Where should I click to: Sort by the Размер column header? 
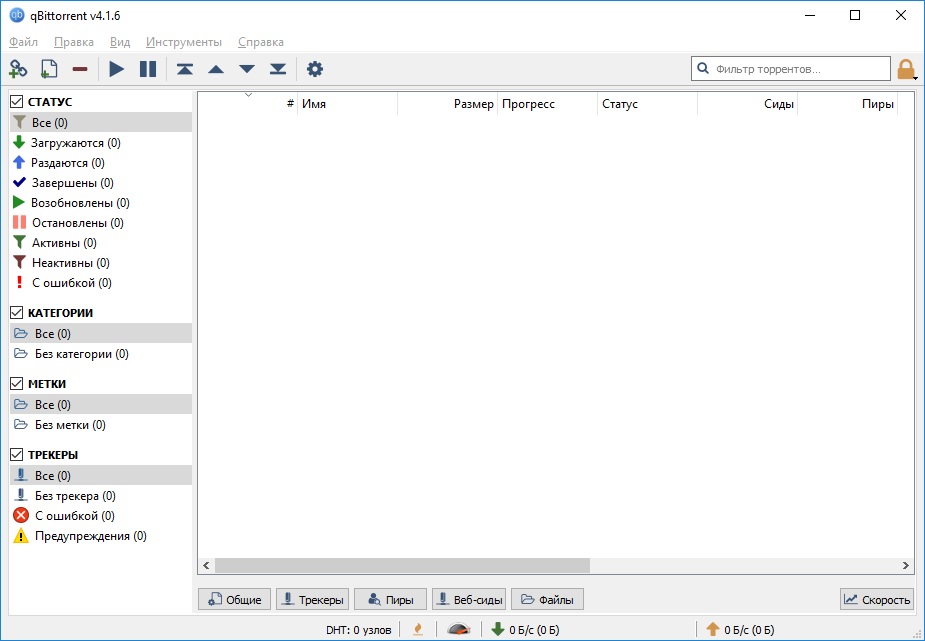point(448,104)
